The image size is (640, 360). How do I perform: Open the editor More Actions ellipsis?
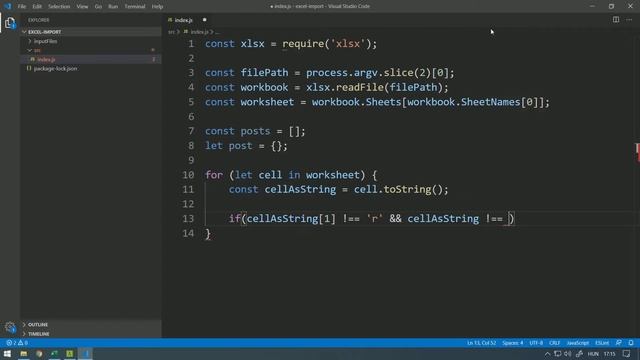[x=629, y=20]
